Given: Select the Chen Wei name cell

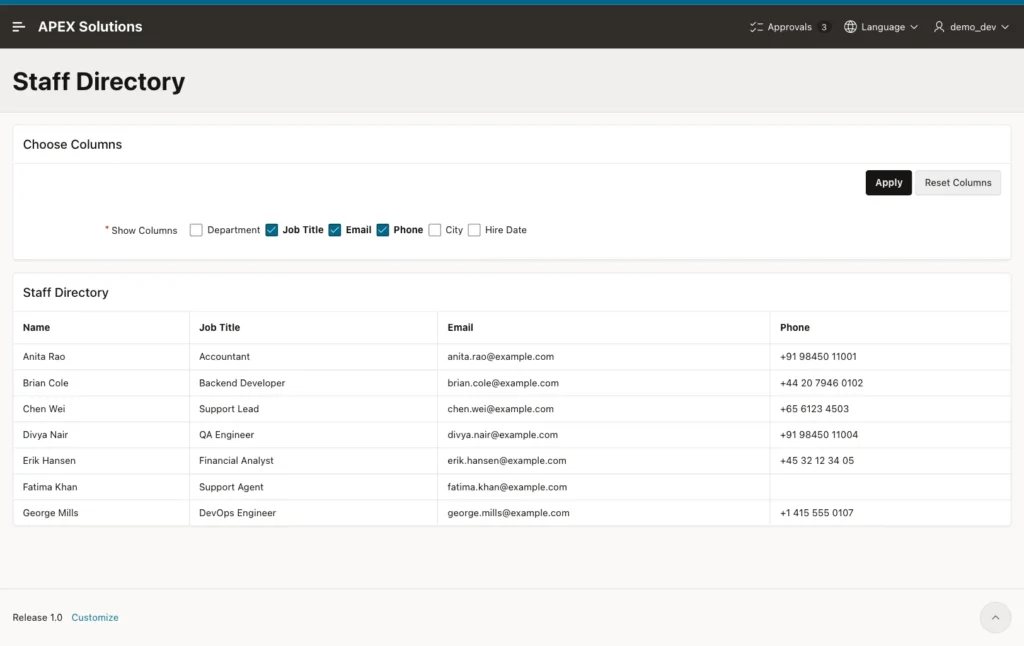Looking at the screenshot, I should pos(101,409).
